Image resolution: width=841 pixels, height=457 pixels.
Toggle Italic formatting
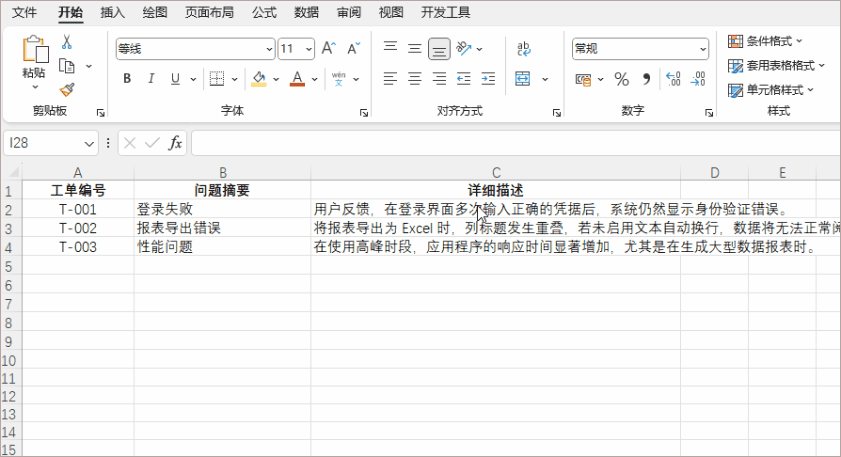(x=151, y=79)
